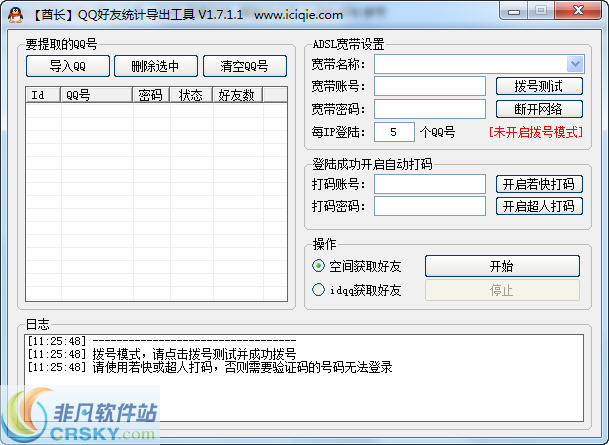The width and height of the screenshot is (609, 445).
Task: Click the 状态 column header
Action: coord(191,95)
